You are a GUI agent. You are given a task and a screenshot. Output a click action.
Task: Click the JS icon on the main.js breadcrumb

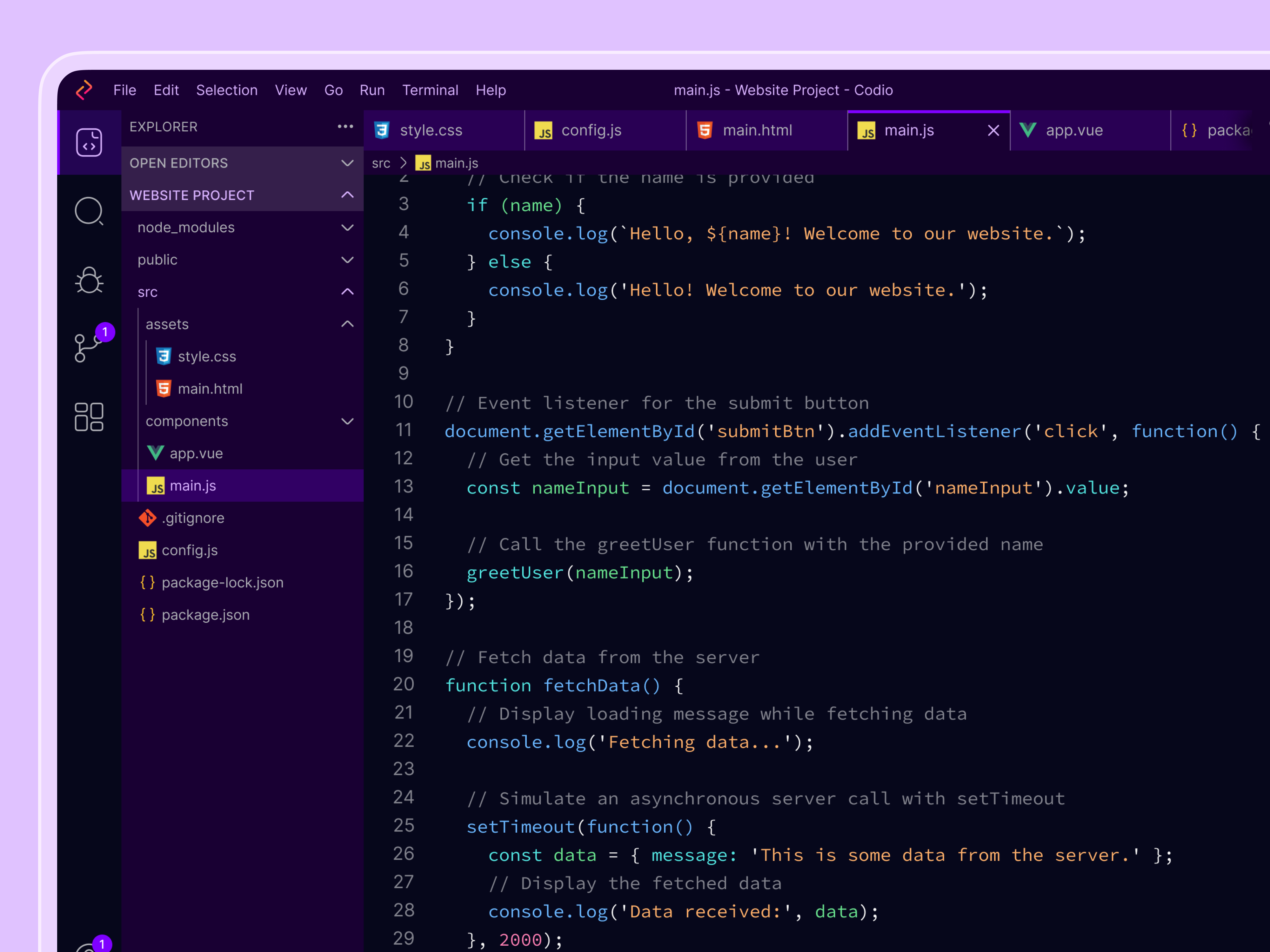(423, 163)
